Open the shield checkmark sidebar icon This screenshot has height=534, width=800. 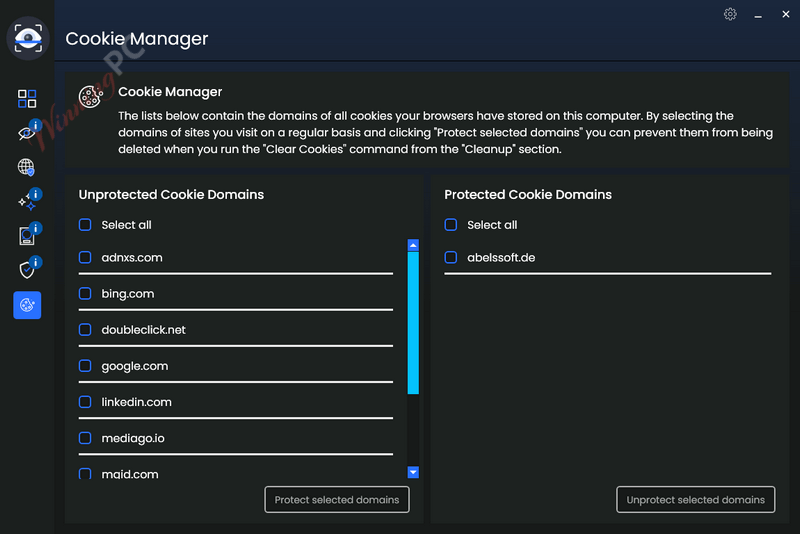27,270
